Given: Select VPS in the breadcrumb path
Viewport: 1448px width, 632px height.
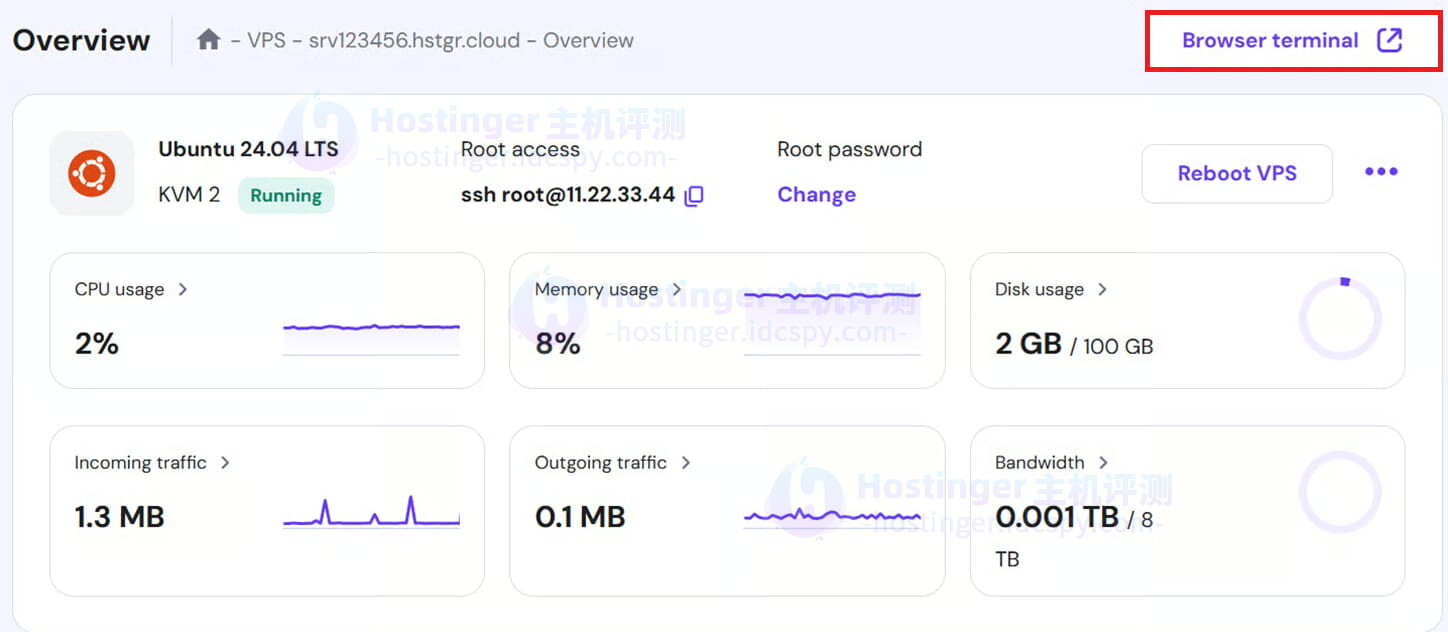Looking at the screenshot, I should point(266,41).
